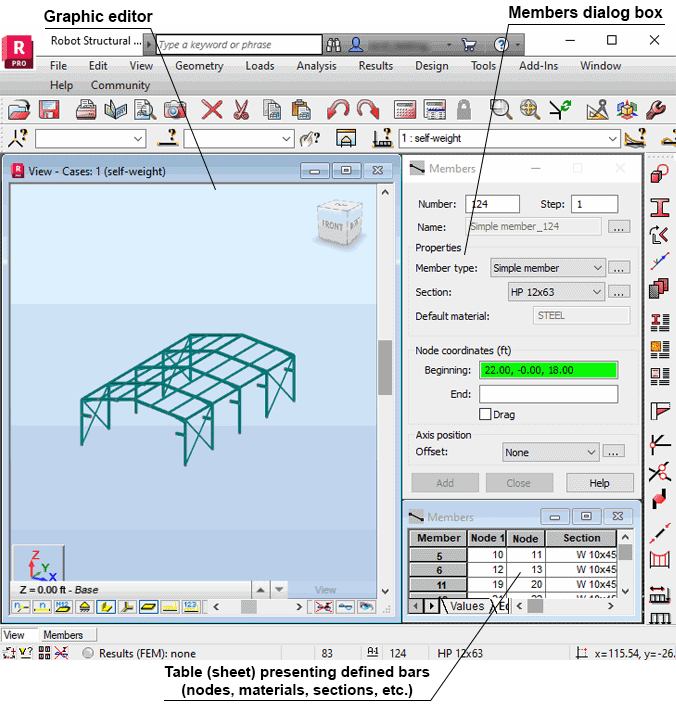
Task: Open the Section HP 12x63 dropdown
Action: pyautogui.click(x=556, y=292)
